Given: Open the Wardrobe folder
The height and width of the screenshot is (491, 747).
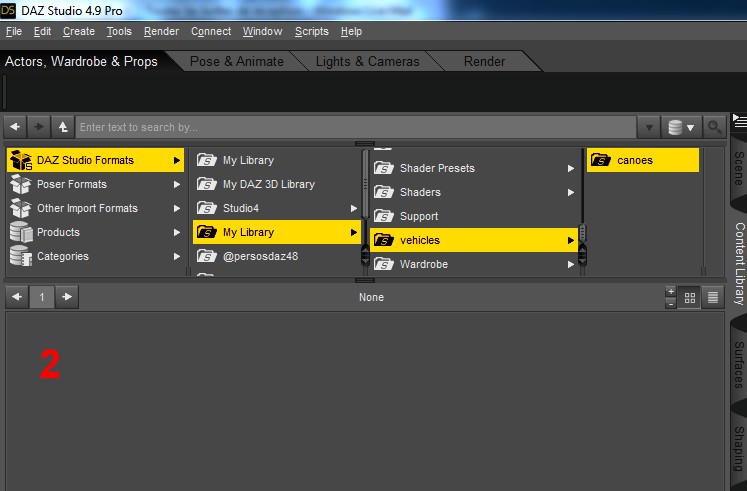Looking at the screenshot, I should tap(474, 264).
